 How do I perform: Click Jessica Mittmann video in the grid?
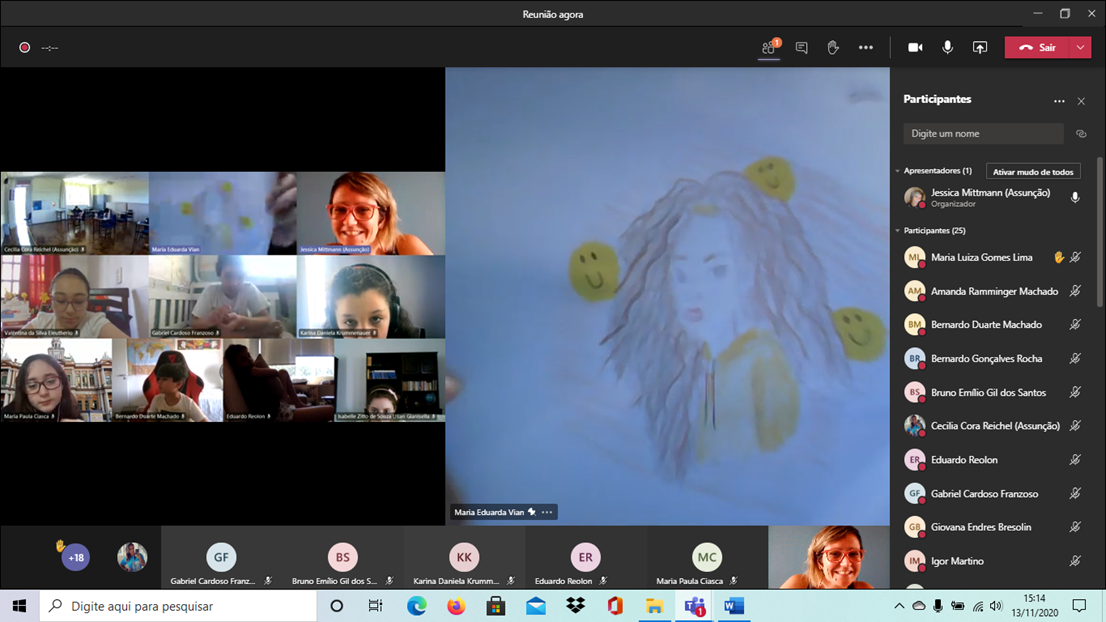371,213
